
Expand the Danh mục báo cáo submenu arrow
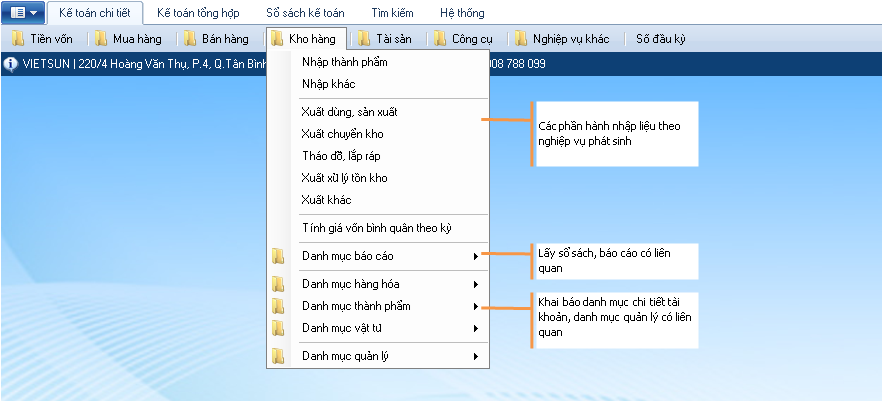coord(475,256)
